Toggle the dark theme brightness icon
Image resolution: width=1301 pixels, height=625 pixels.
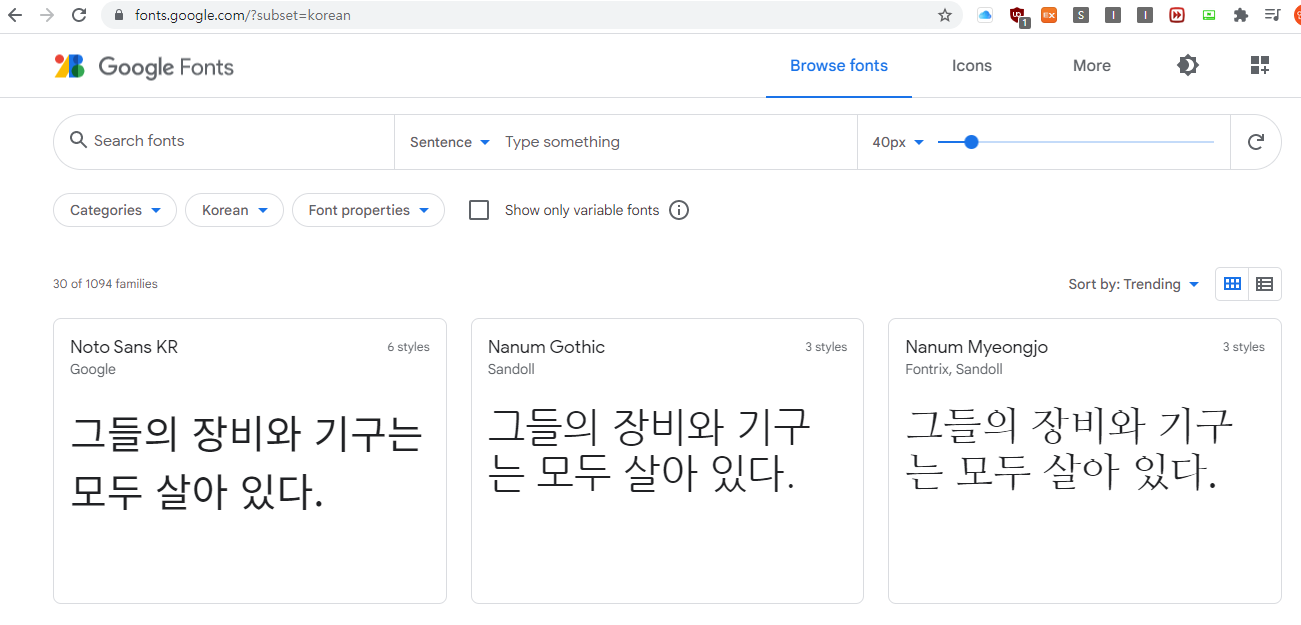(x=1188, y=66)
